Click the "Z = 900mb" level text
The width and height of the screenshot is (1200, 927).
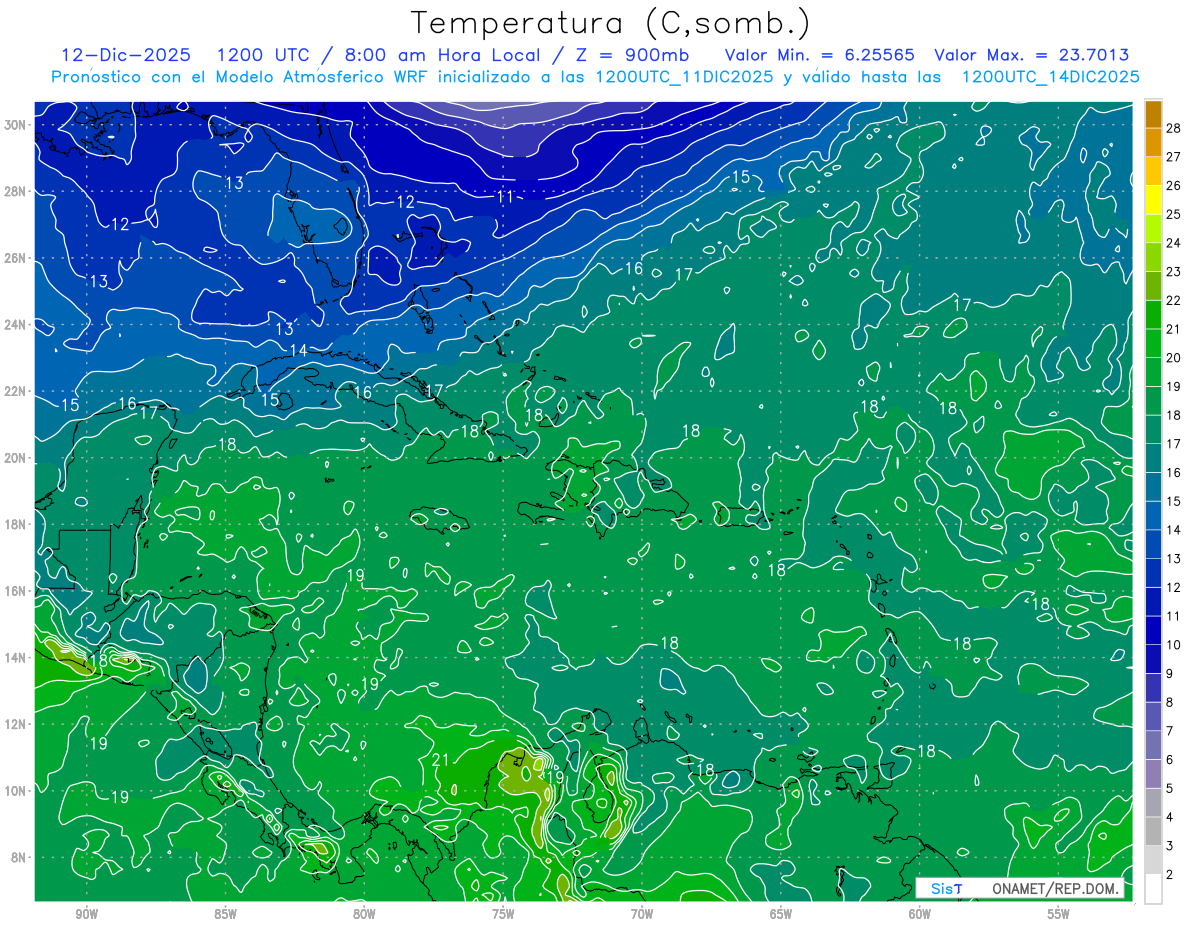point(631,56)
